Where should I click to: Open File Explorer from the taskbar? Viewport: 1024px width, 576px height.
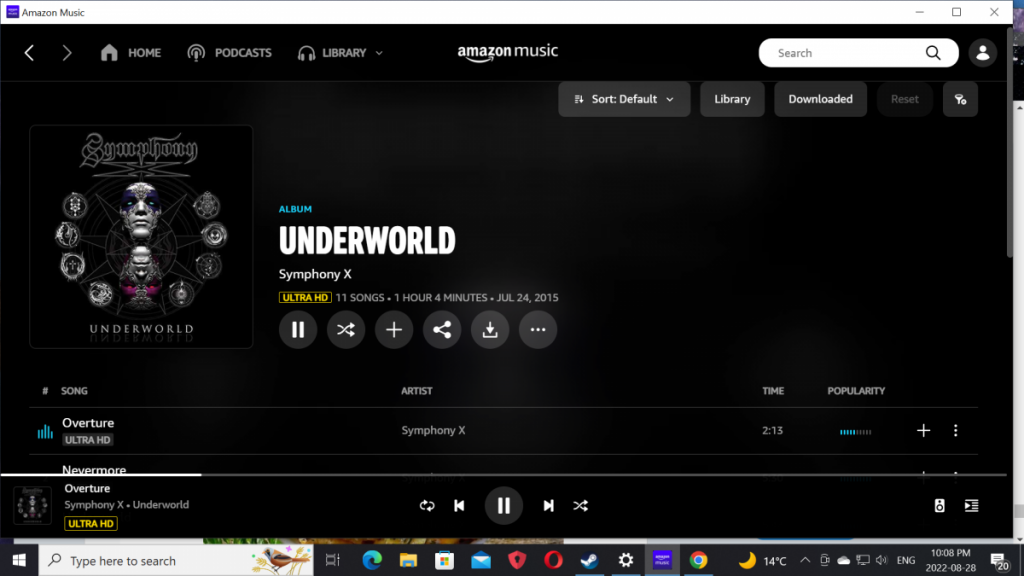click(x=408, y=560)
